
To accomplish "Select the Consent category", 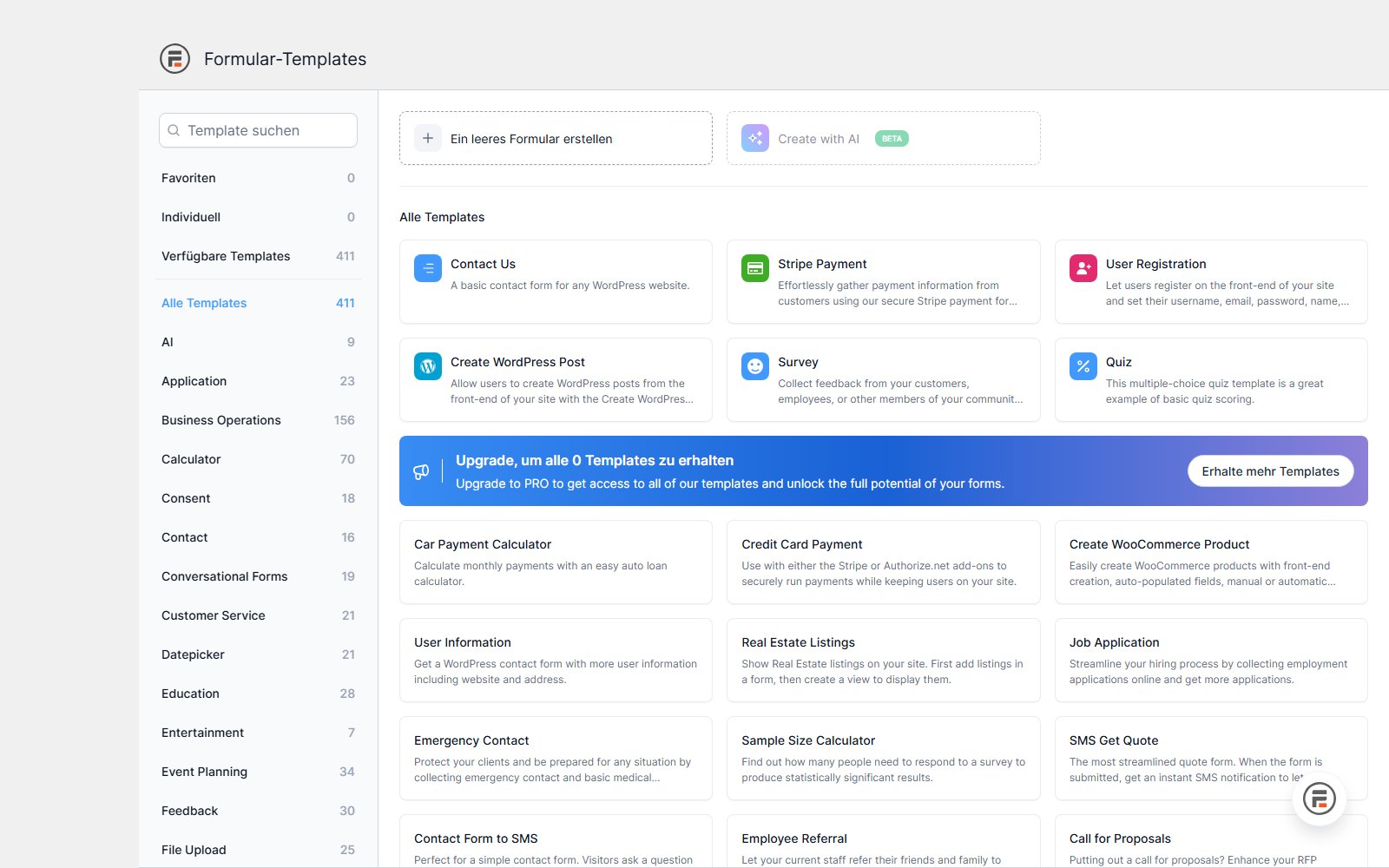I will [258, 498].
